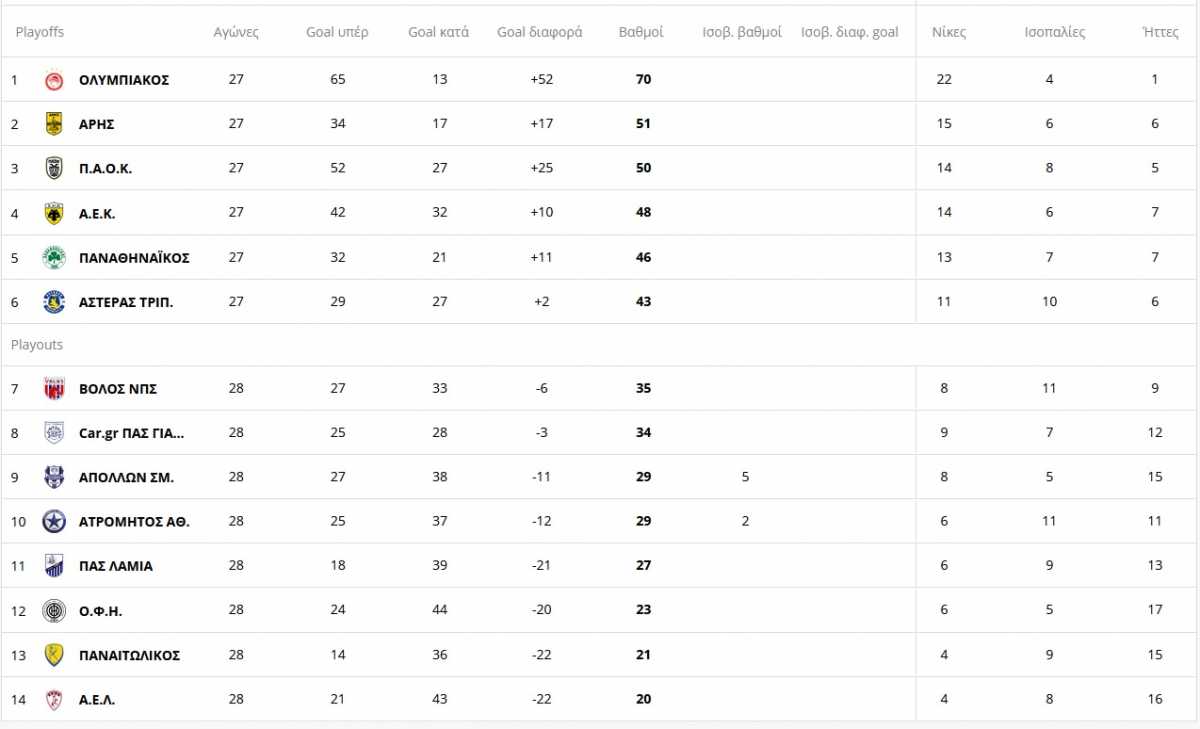This screenshot has width=1200, height=729.
Task: Click the Atromitos star crest
Action: (x=54, y=521)
